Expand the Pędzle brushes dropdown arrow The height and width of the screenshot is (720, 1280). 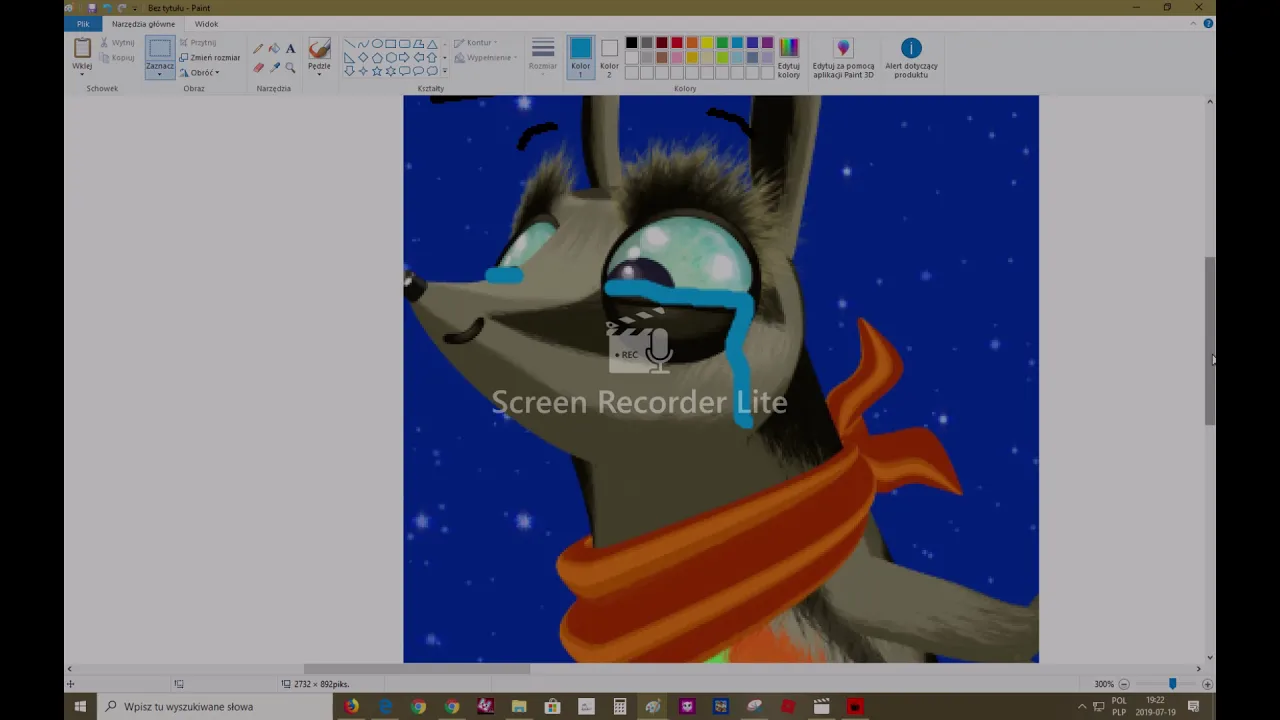pos(319,74)
